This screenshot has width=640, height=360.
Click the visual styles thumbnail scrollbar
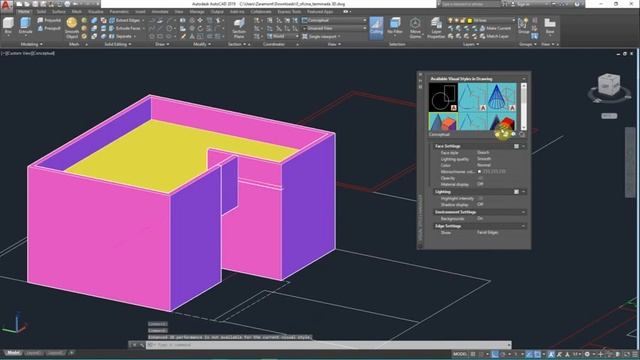pyautogui.click(x=523, y=106)
